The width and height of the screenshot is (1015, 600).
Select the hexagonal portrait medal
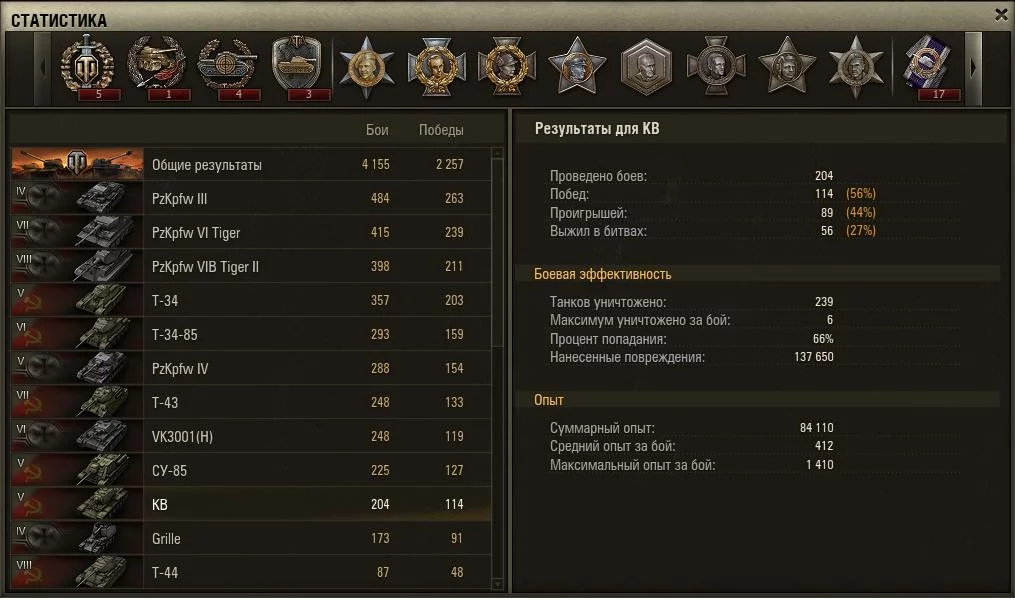(x=646, y=67)
